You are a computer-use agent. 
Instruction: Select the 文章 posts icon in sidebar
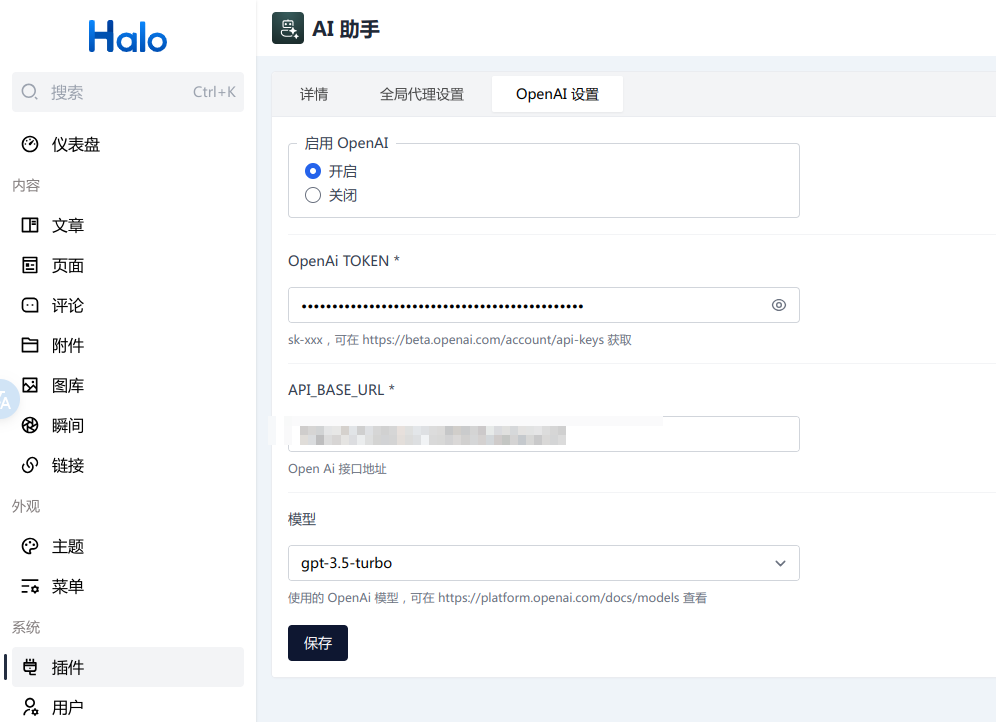click(x=28, y=225)
